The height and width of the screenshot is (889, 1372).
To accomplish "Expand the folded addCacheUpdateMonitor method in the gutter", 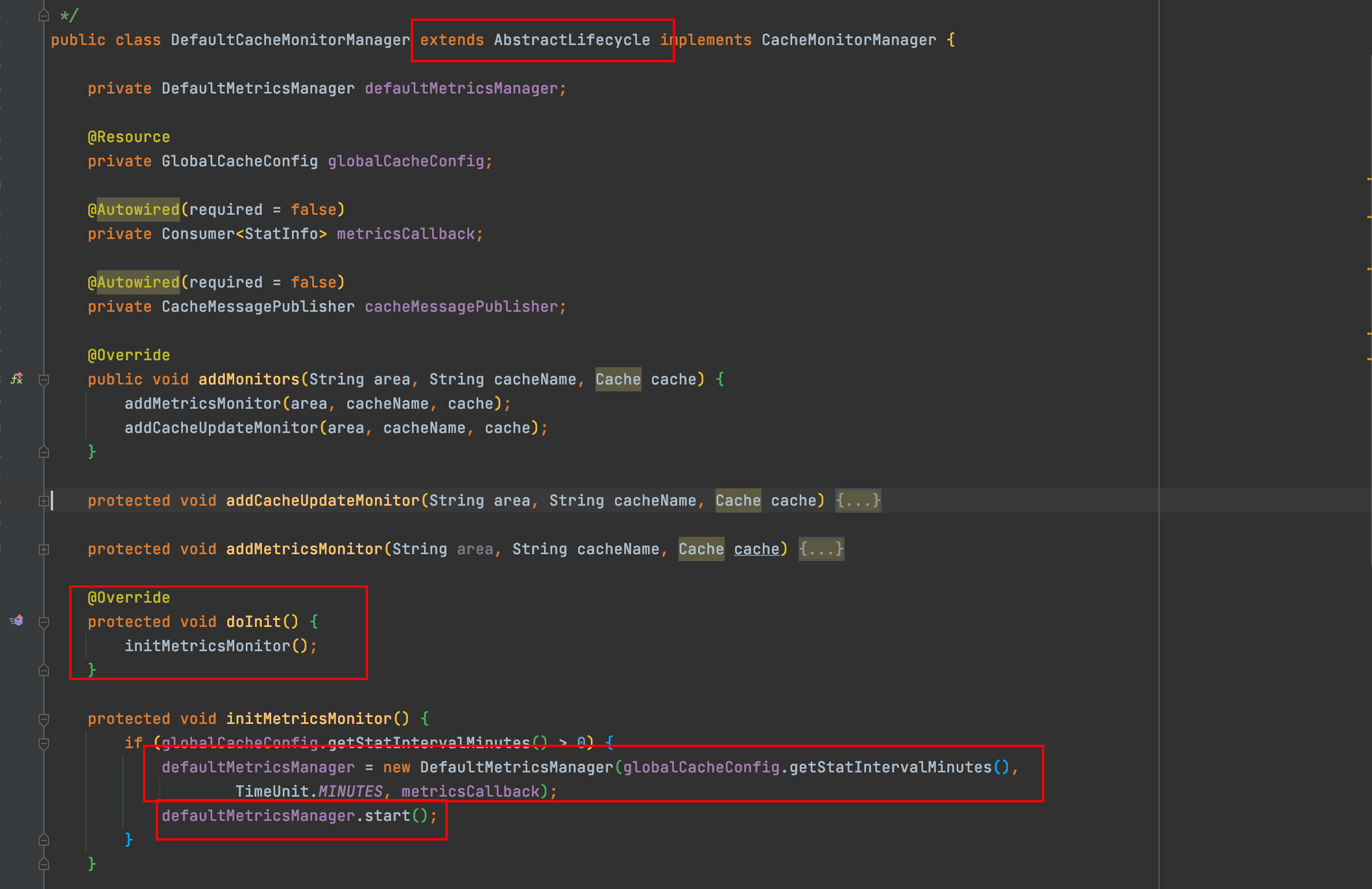I will (43, 500).
